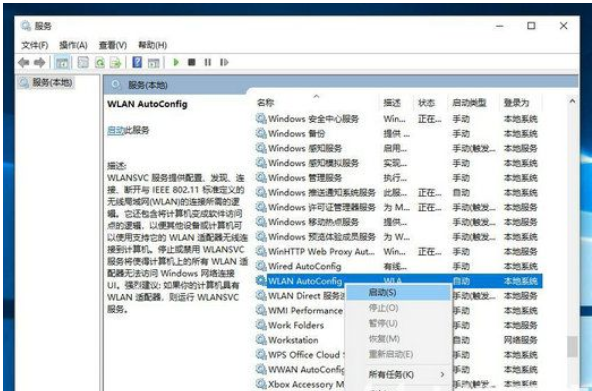Click the Forward arrow toolbar icon
This screenshot has width=592, height=391.
[x=39, y=62]
